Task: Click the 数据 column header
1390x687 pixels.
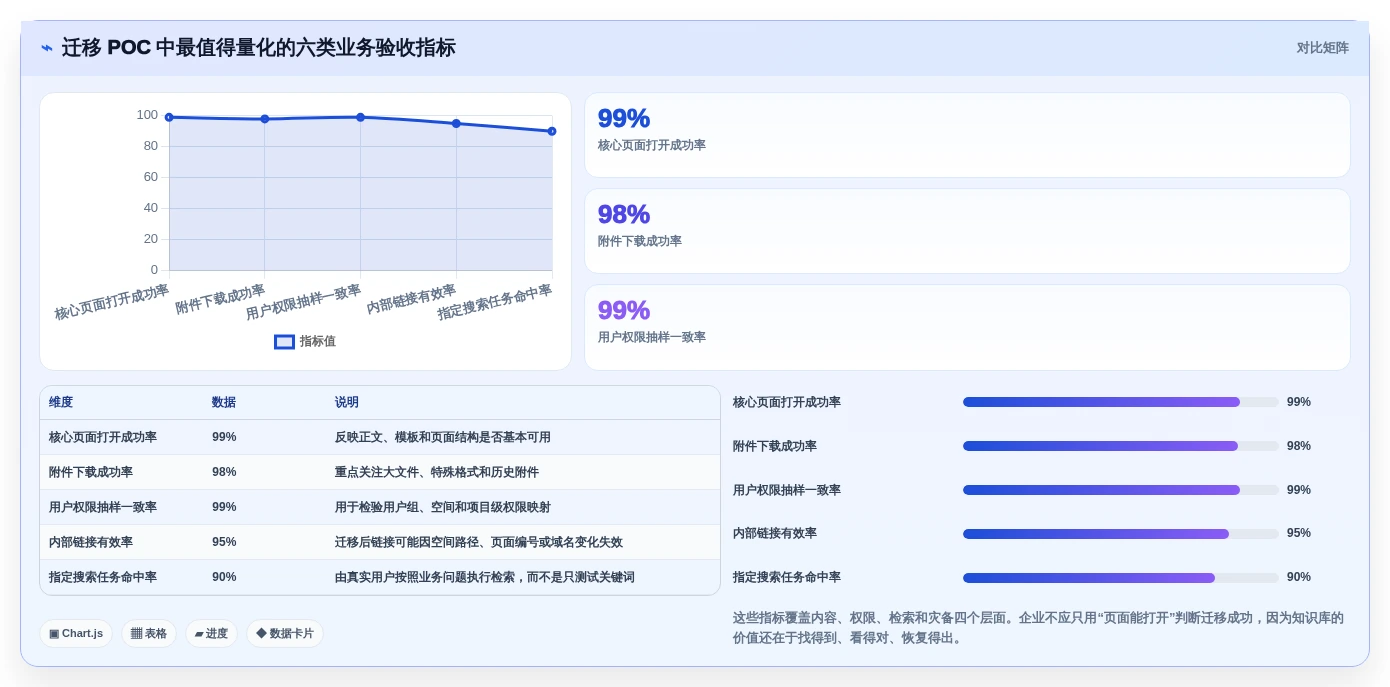Action: click(x=224, y=403)
